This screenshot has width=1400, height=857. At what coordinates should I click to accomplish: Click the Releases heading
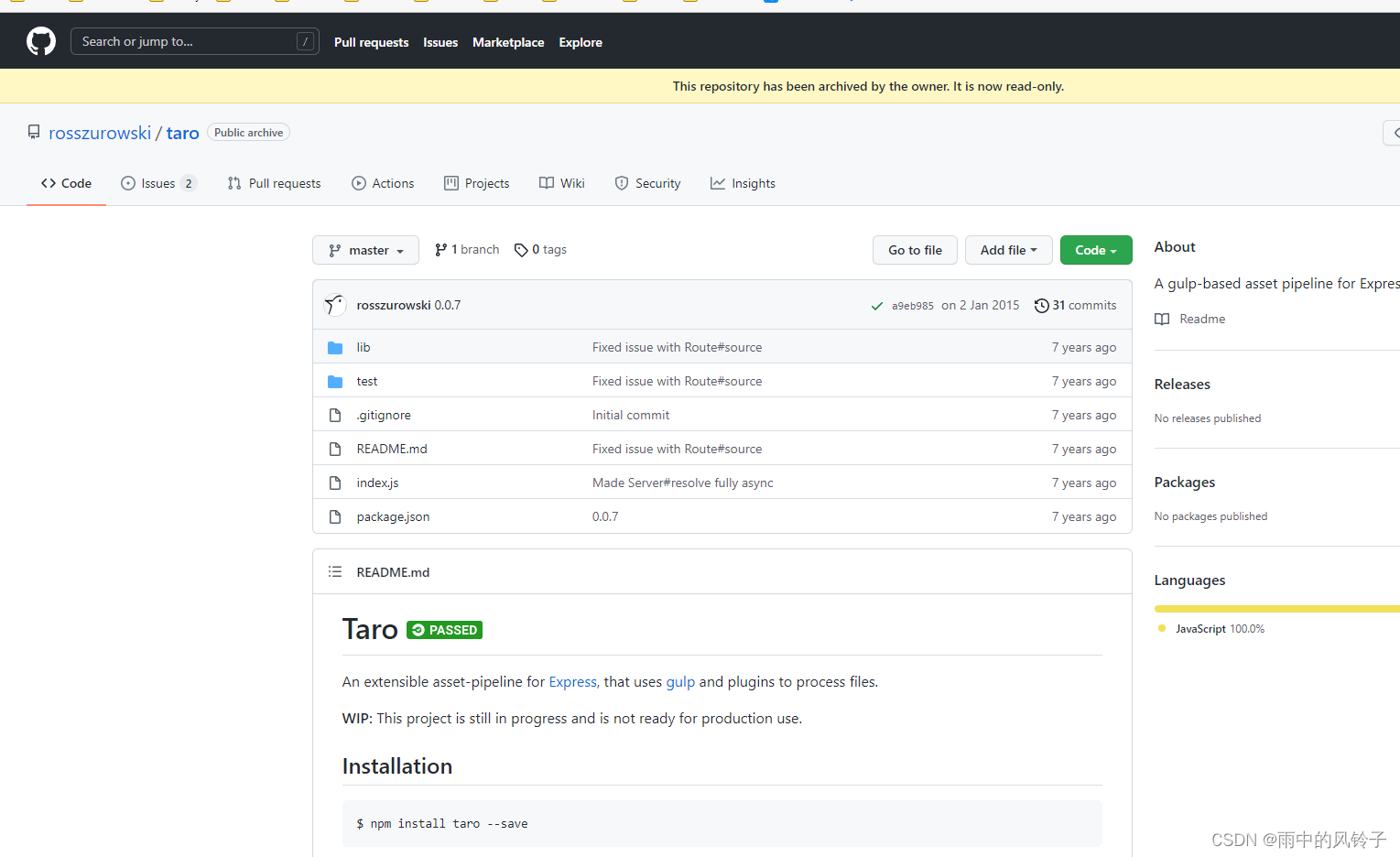pyautogui.click(x=1182, y=385)
